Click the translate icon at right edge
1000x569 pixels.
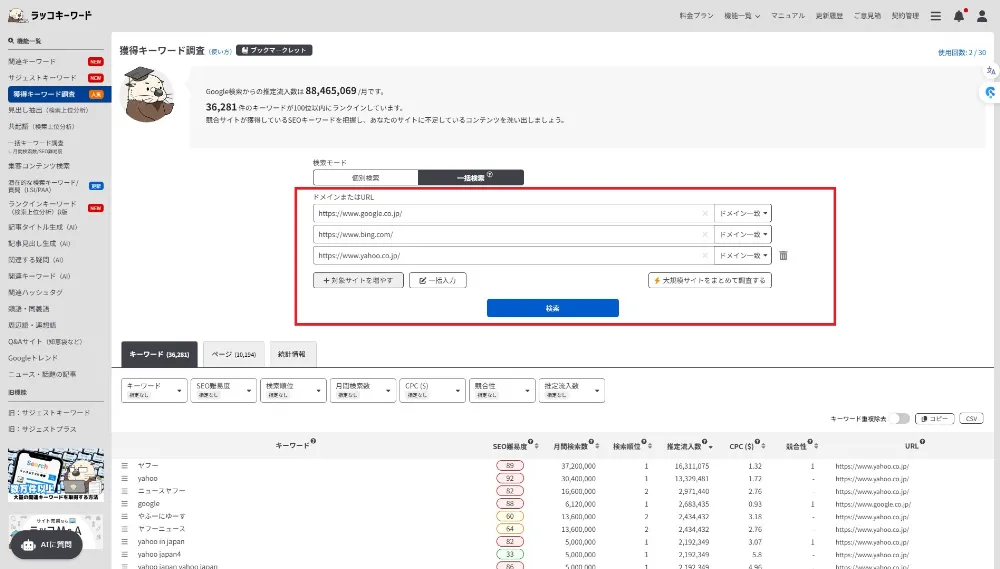(990, 71)
